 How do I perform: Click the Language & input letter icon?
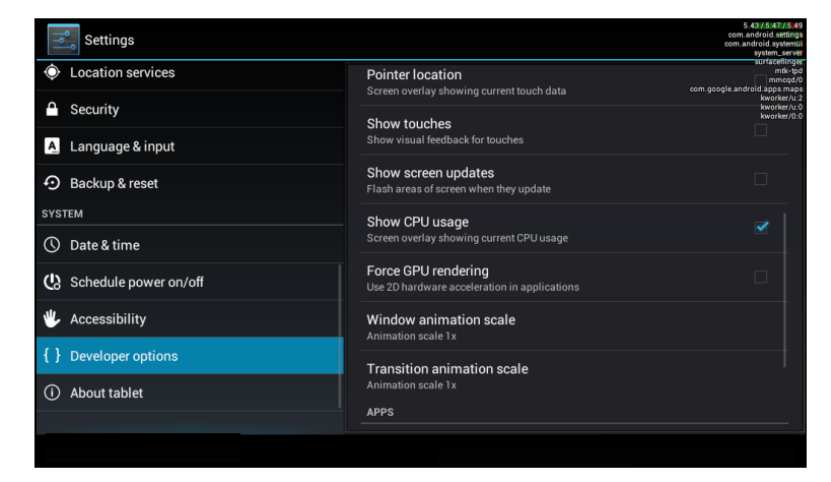[52, 147]
